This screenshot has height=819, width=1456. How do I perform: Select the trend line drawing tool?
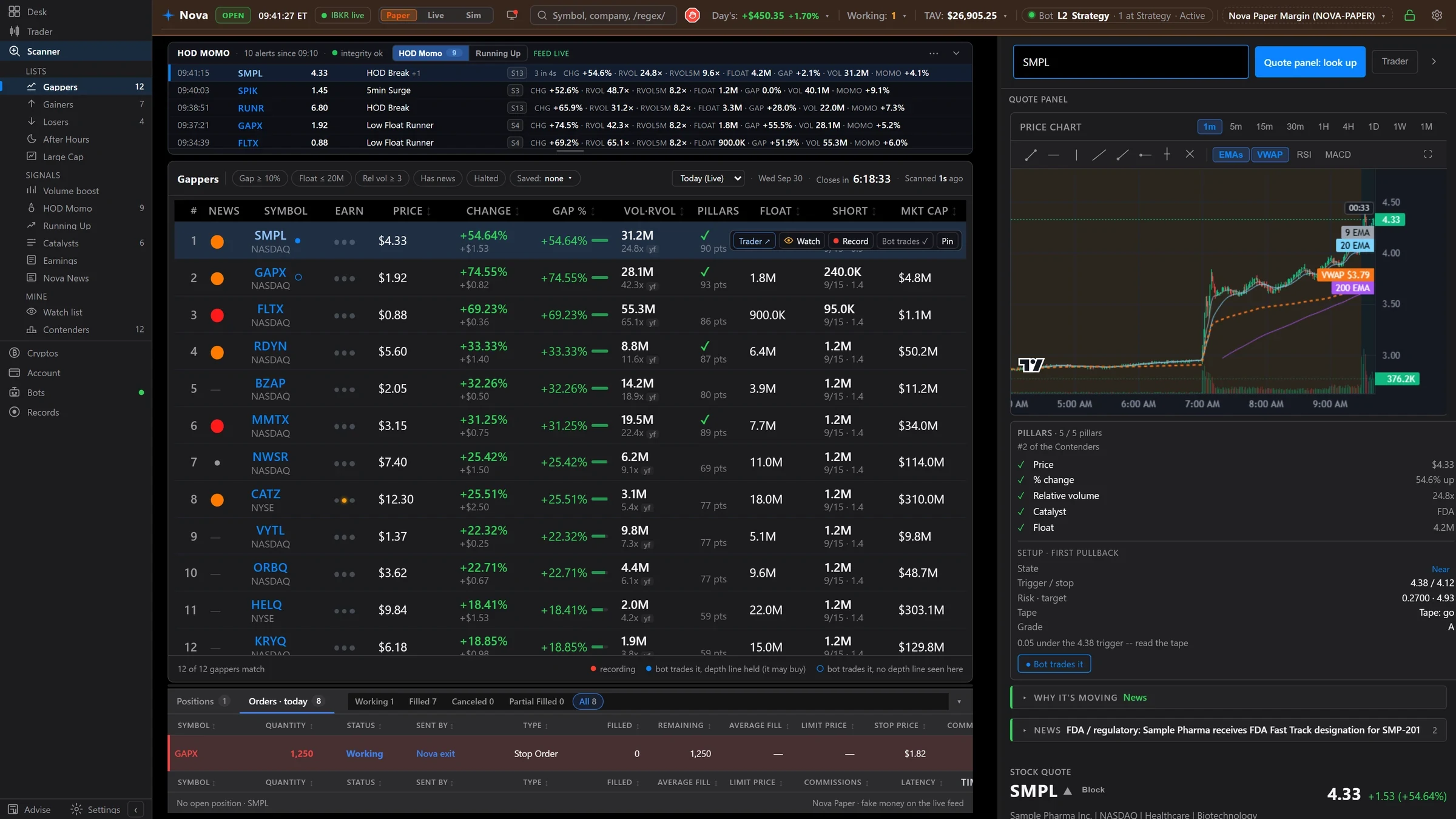pos(1030,155)
